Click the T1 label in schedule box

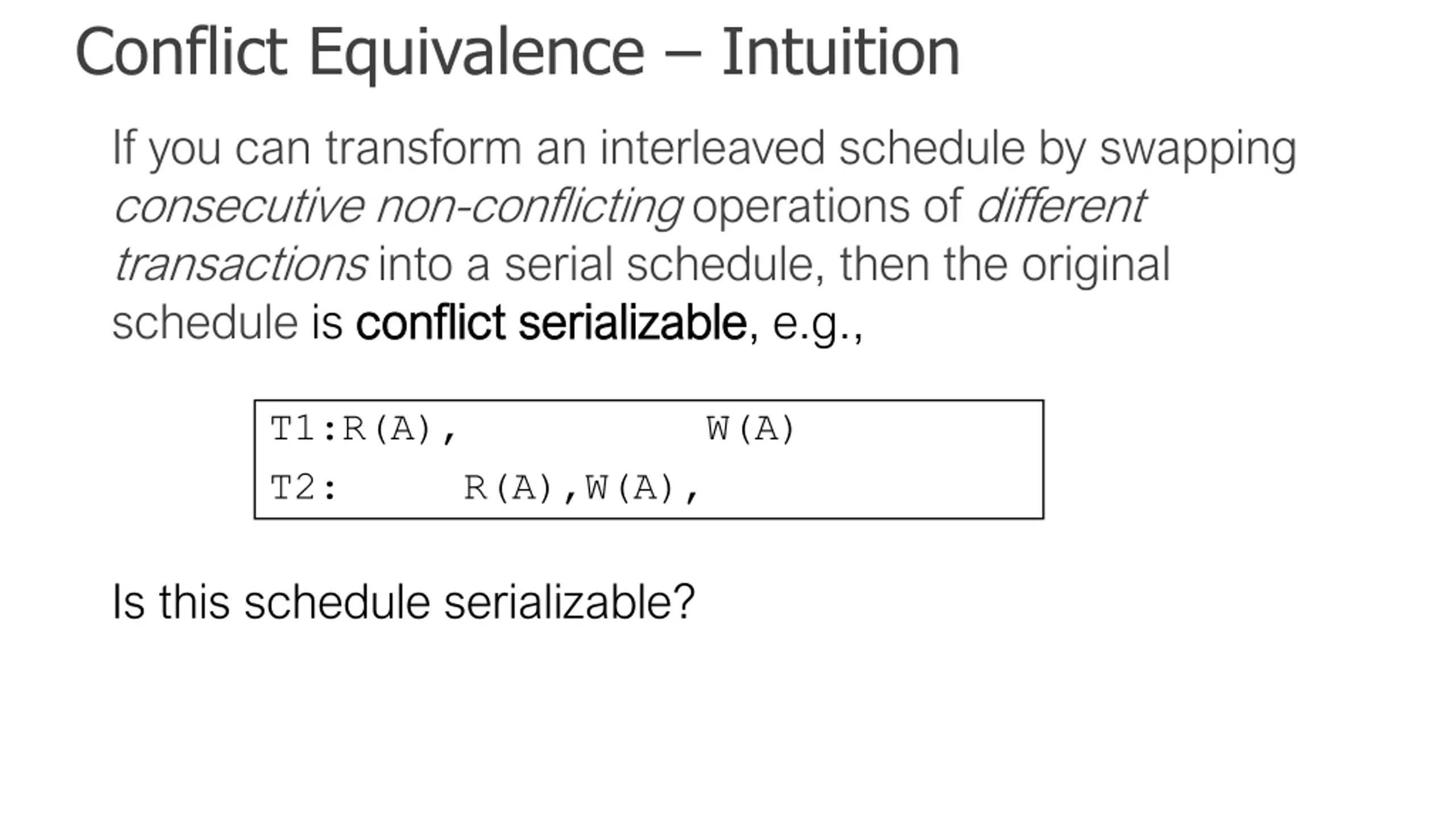click(292, 429)
